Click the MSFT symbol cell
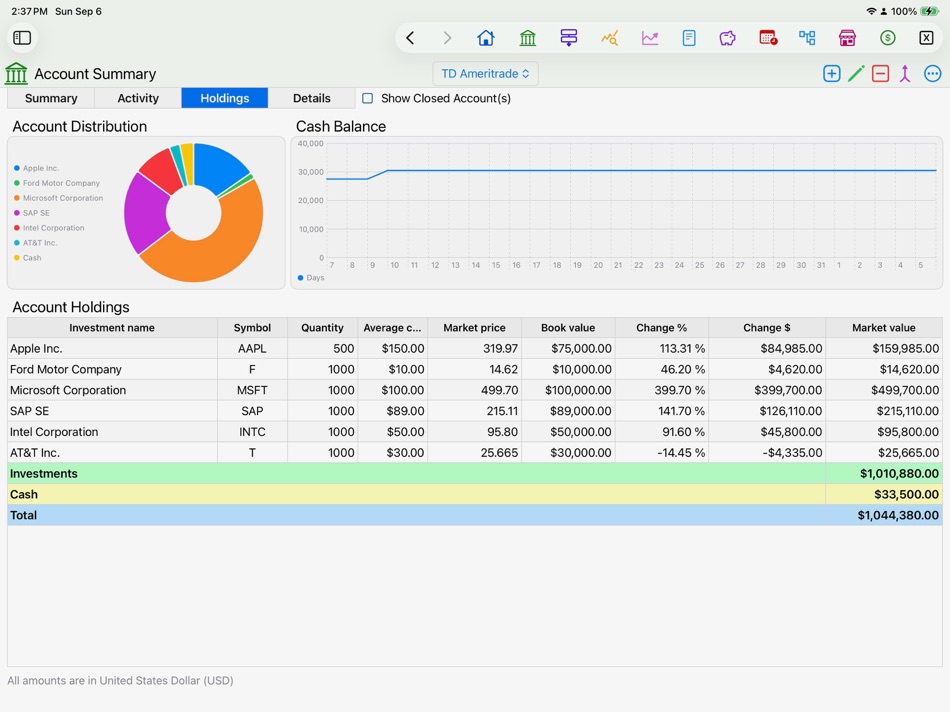This screenshot has width=950, height=712. tap(252, 390)
